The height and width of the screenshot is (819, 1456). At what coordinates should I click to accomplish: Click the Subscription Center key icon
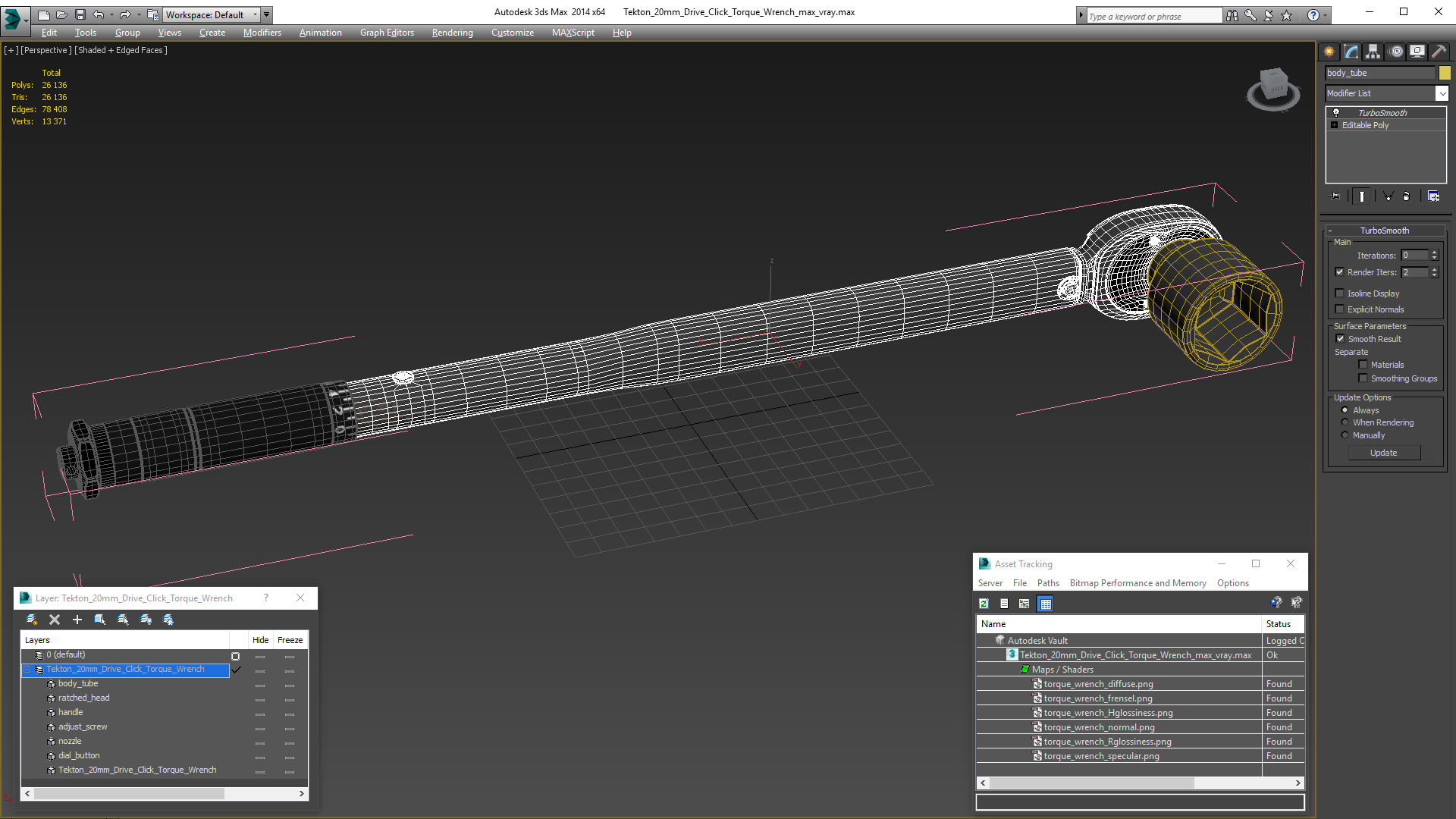[x=1250, y=15]
